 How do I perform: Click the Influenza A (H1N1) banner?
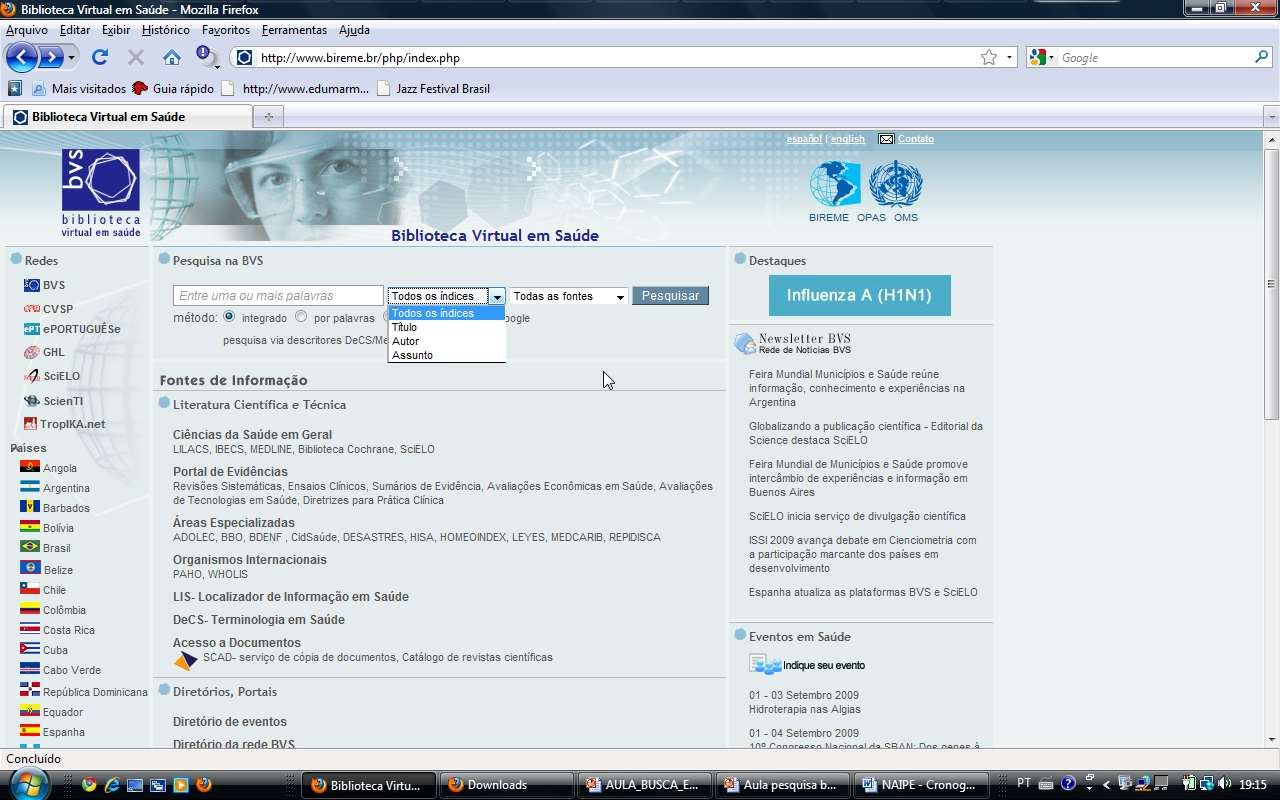coord(859,295)
